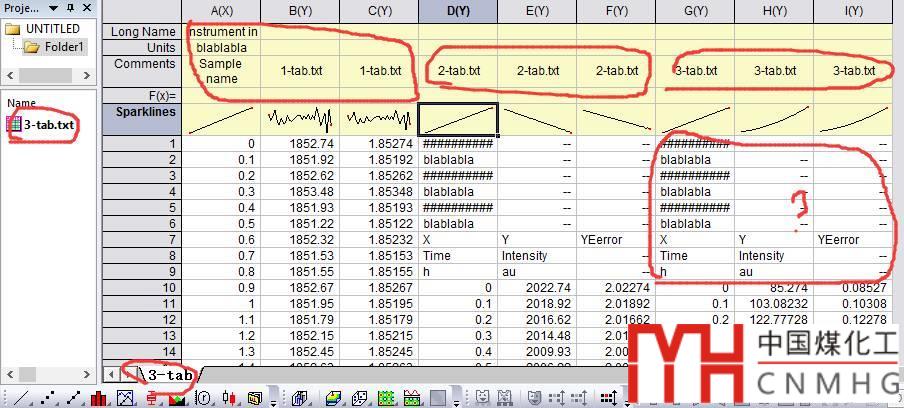The image size is (904, 408).
Task: Click the A(X) column sparkline thumbnail
Action: pyautogui.click(x=220, y=120)
